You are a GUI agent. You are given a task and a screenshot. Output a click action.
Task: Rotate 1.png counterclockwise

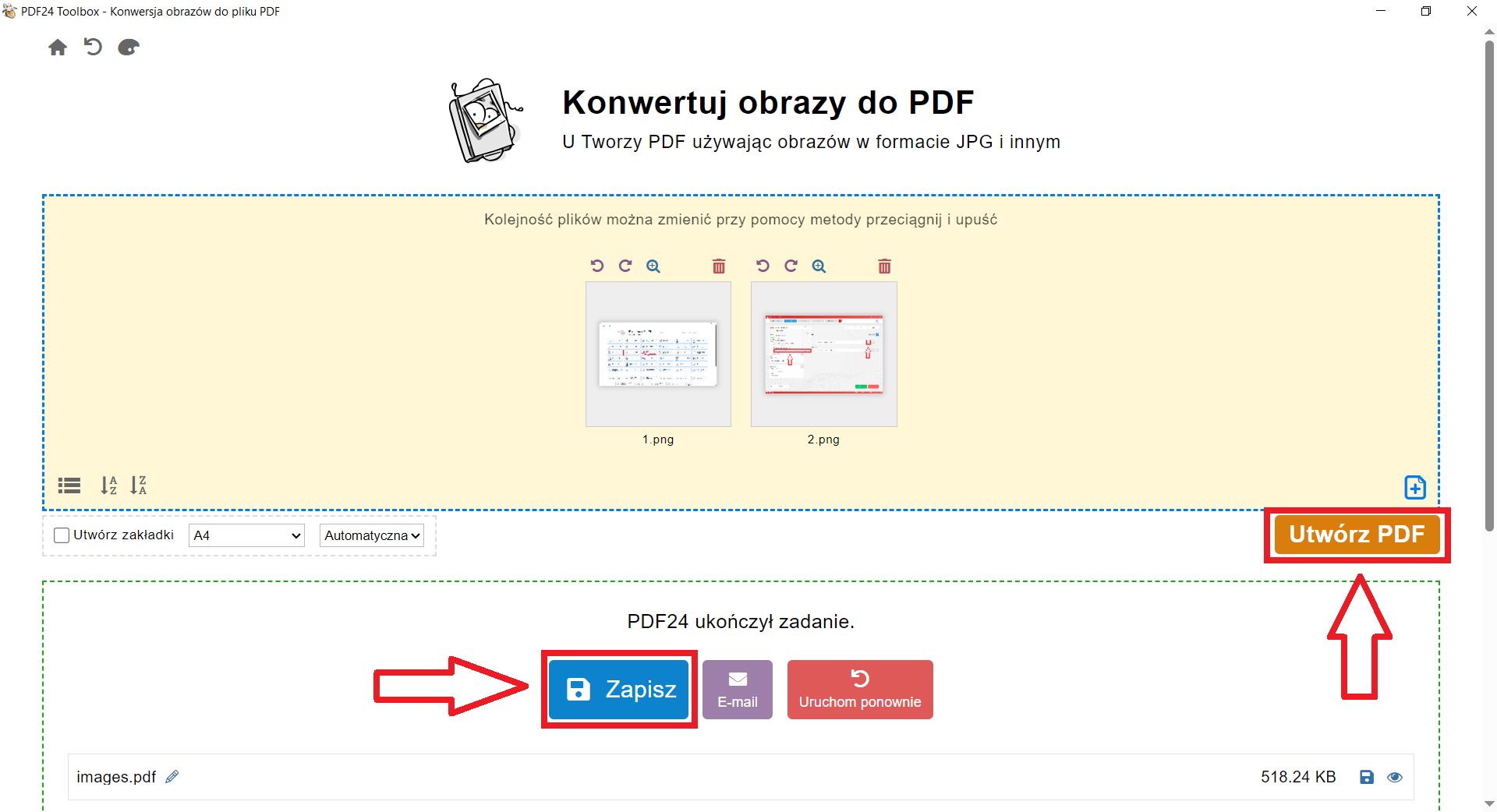597,266
